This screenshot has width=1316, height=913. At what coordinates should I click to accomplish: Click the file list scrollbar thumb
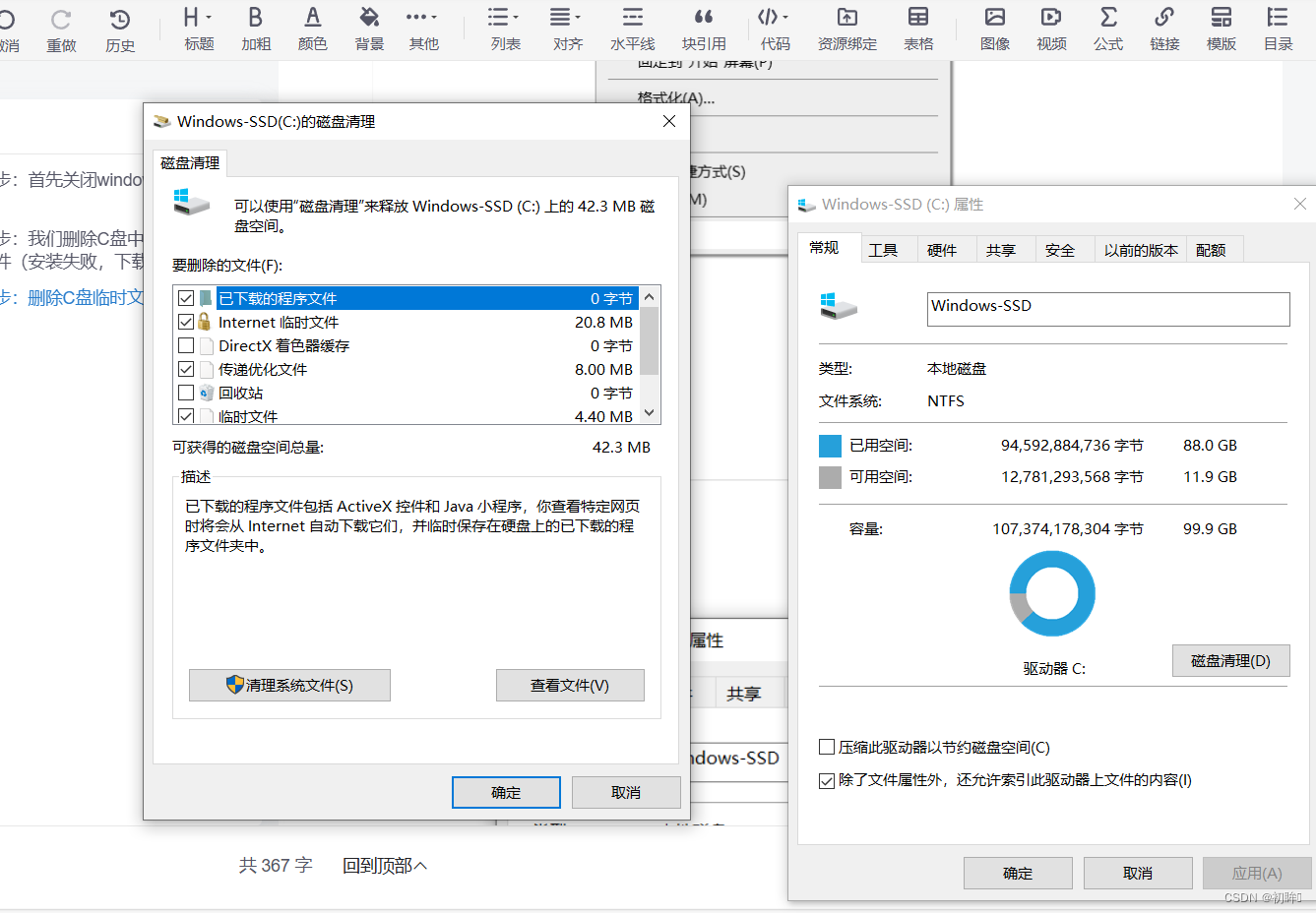pyautogui.click(x=650, y=340)
